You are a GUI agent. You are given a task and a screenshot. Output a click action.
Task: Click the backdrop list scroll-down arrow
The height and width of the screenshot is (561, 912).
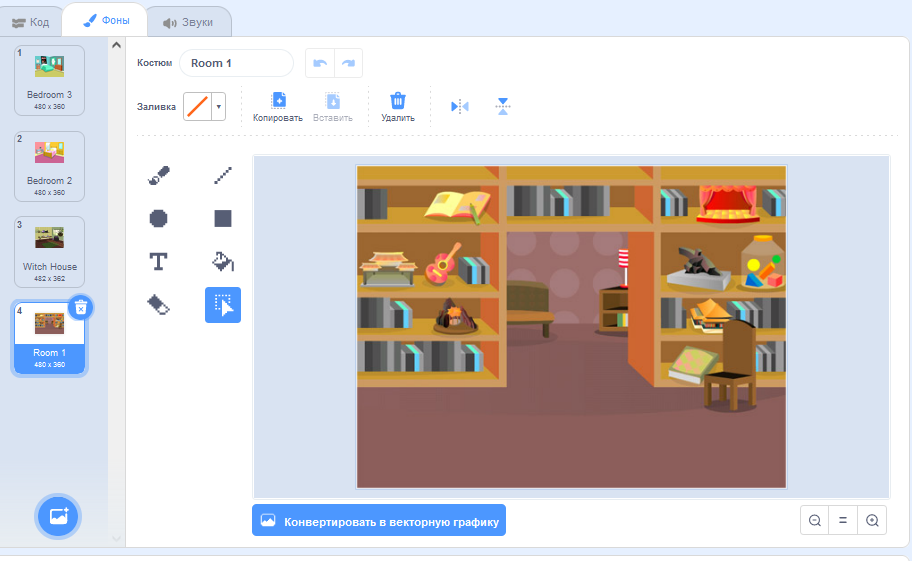(116, 538)
